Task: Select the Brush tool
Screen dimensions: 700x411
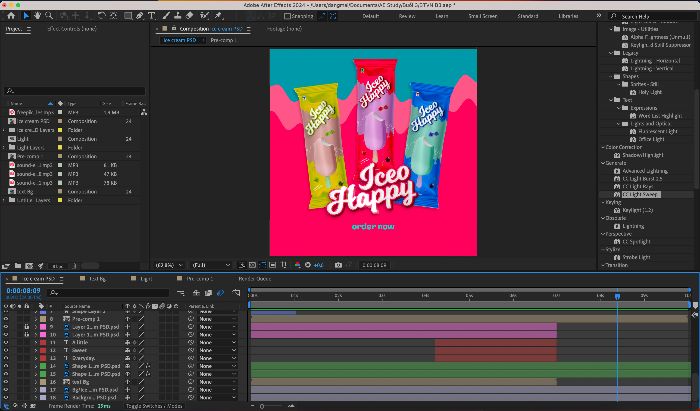Action: pyautogui.click(x=166, y=16)
